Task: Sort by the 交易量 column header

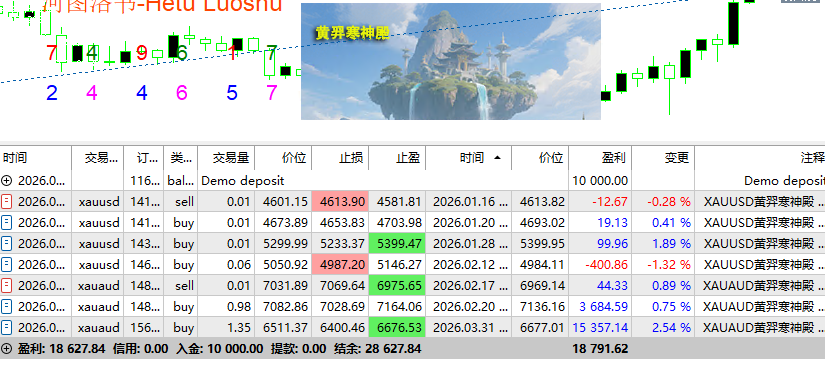Action: pyautogui.click(x=226, y=158)
